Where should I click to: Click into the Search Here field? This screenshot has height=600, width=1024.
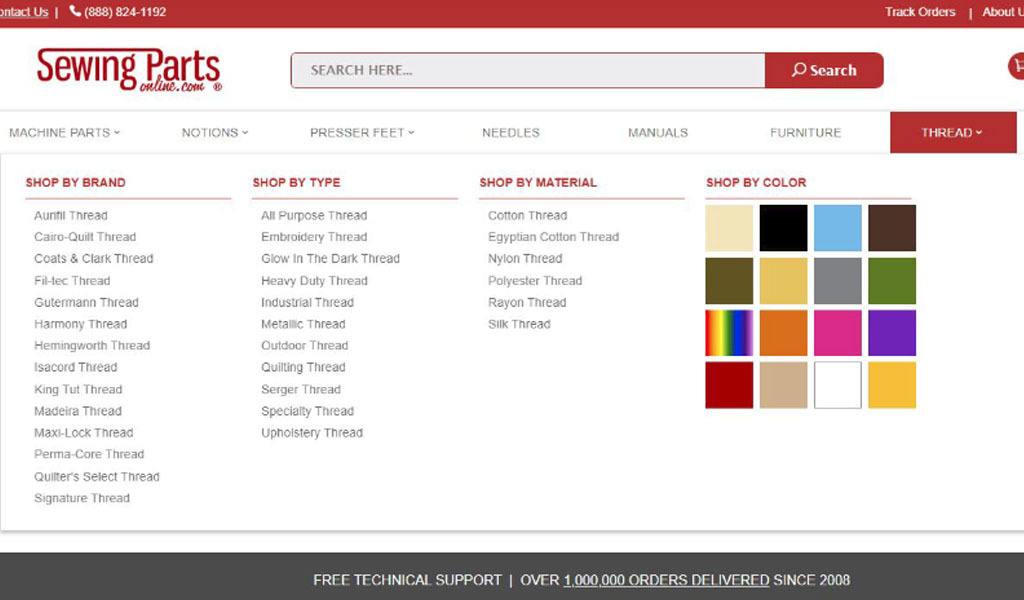pos(527,70)
